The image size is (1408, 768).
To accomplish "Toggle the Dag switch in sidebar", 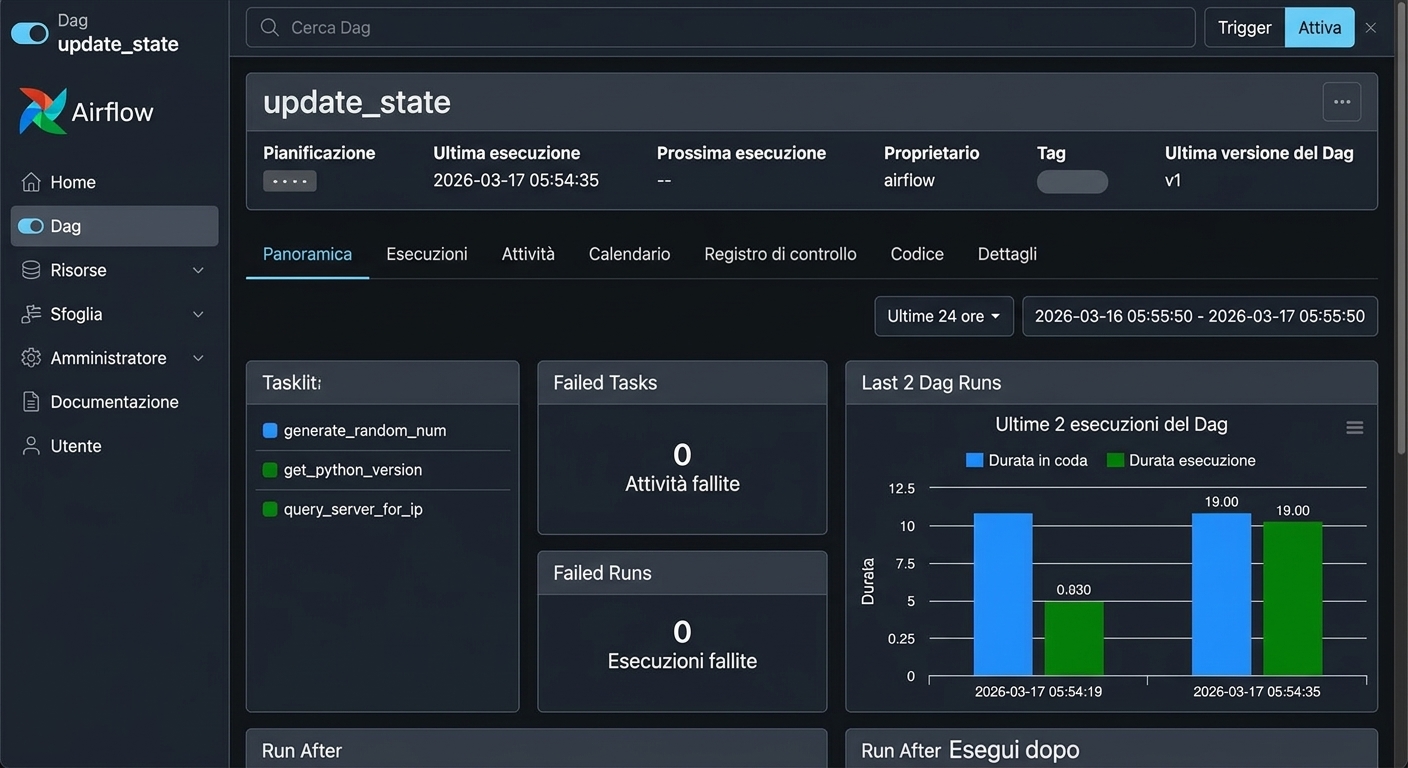I will [x=31, y=226].
